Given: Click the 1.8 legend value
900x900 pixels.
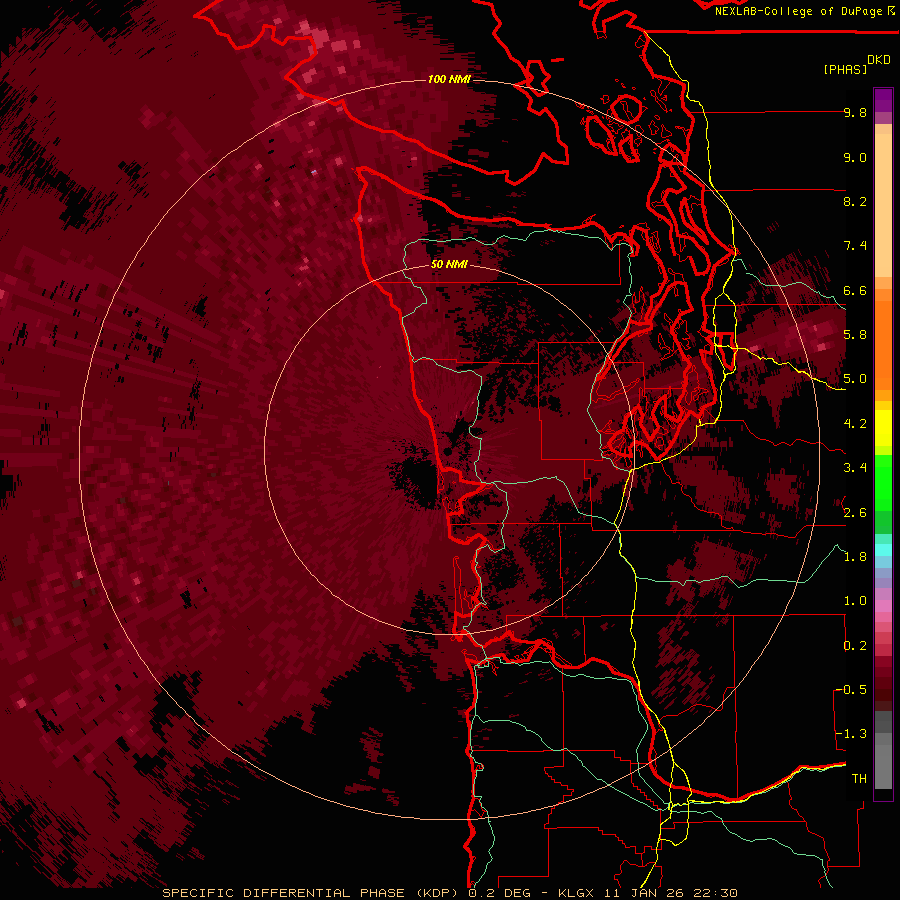Looking at the screenshot, I should [855, 557].
